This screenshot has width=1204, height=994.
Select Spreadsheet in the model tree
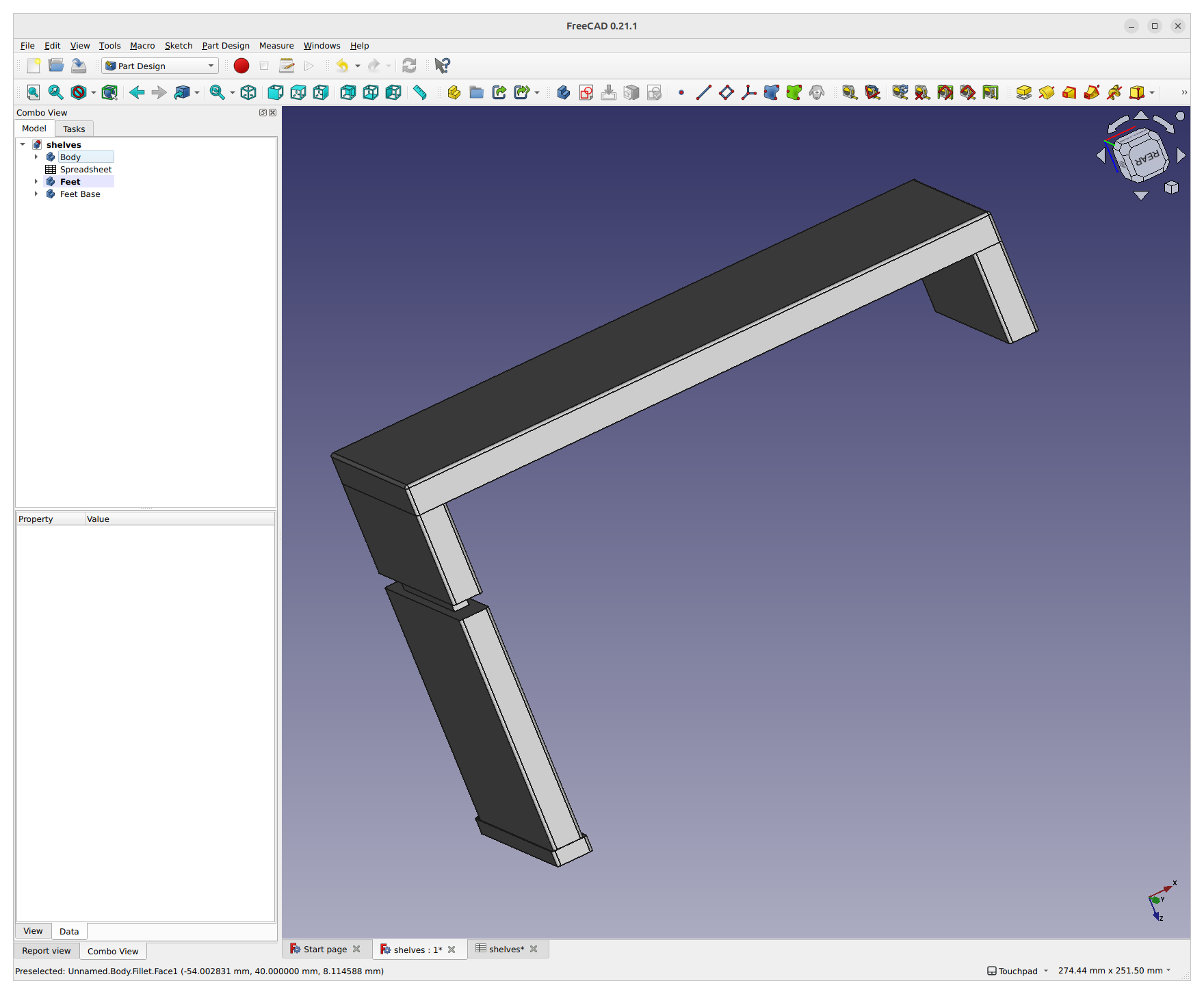[86, 169]
